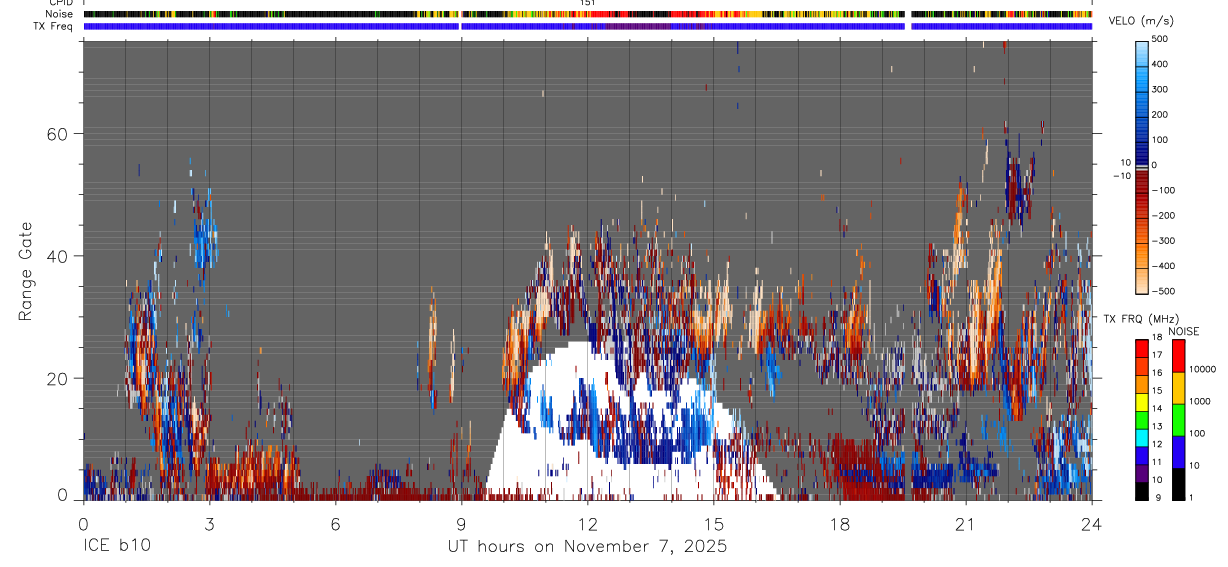Image resolution: width=1228 pixels, height=567 pixels.
Task: Click the -300 tick on velocity scale
Action: coord(1163,241)
